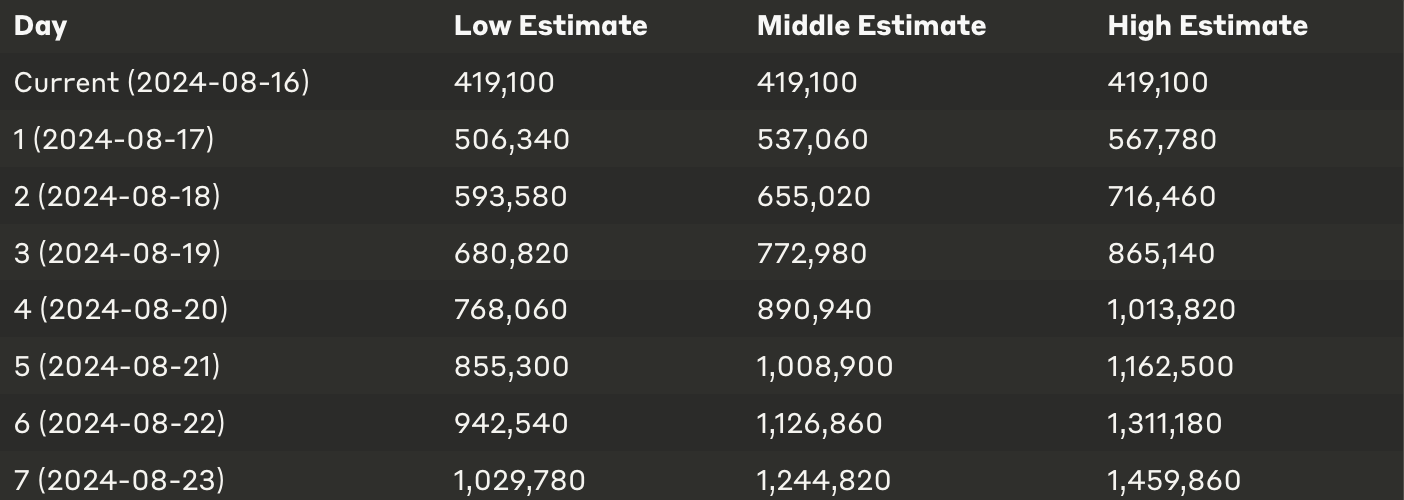The width and height of the screenshot is (1404, 500).
Task: Click high estimate value 1,162,500
Action: coord(1170,367)
